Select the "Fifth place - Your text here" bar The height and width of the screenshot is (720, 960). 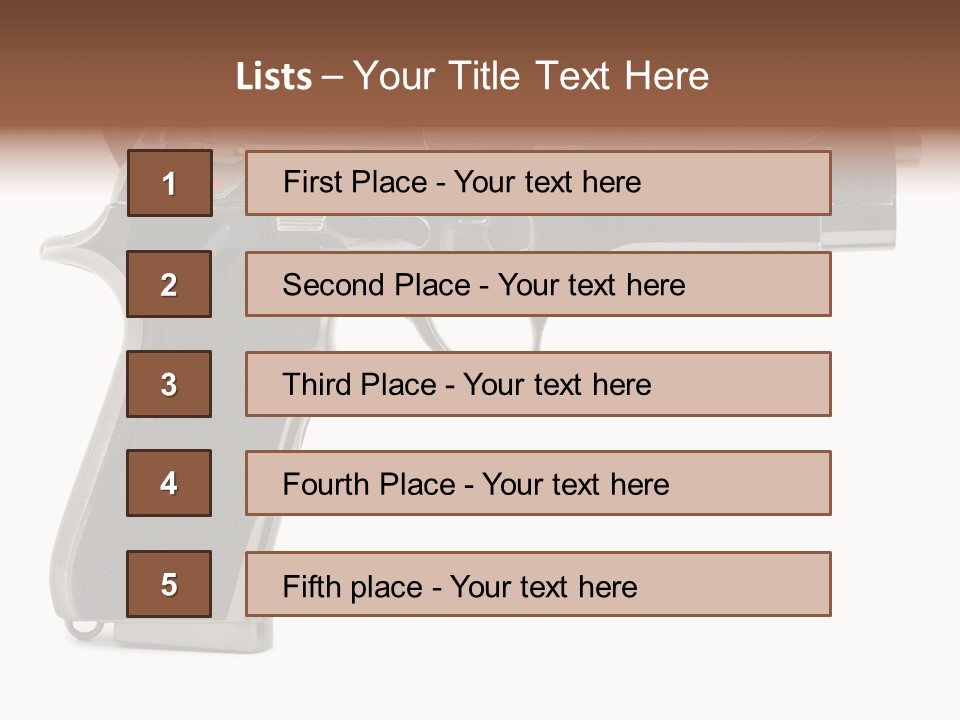tap(538, 584)
